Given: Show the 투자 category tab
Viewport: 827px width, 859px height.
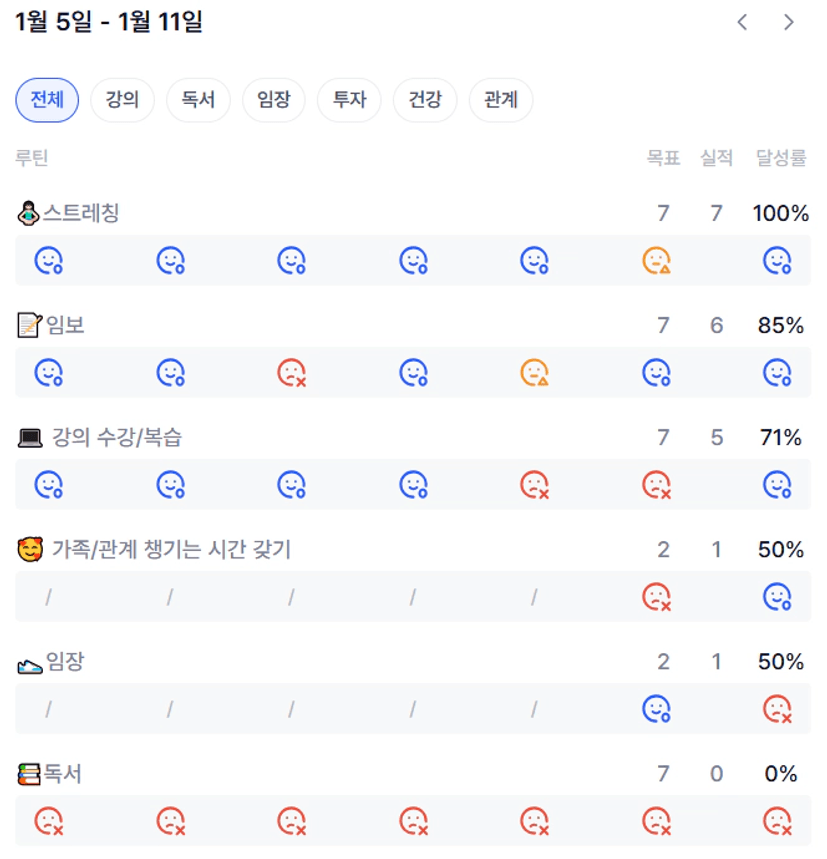Looking at the screenshot, I should (x=349, y=100).
